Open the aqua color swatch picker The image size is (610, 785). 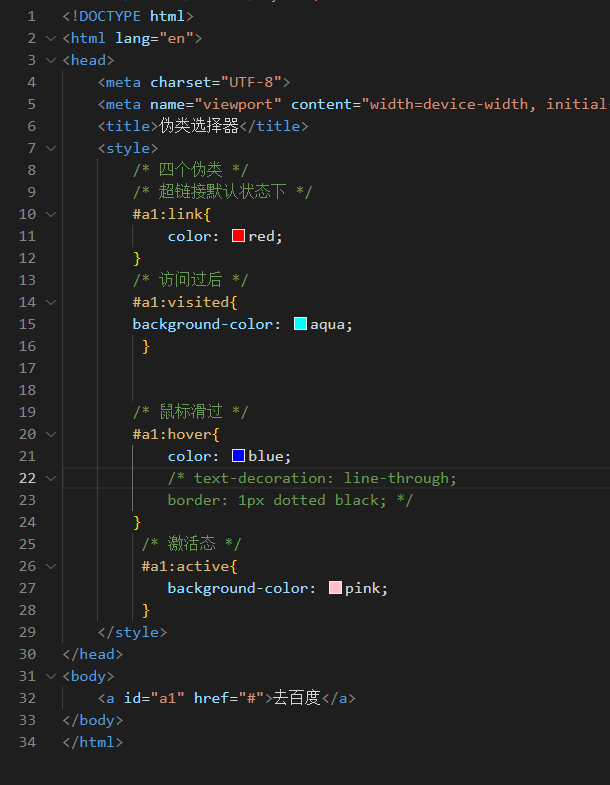[300, 324]
